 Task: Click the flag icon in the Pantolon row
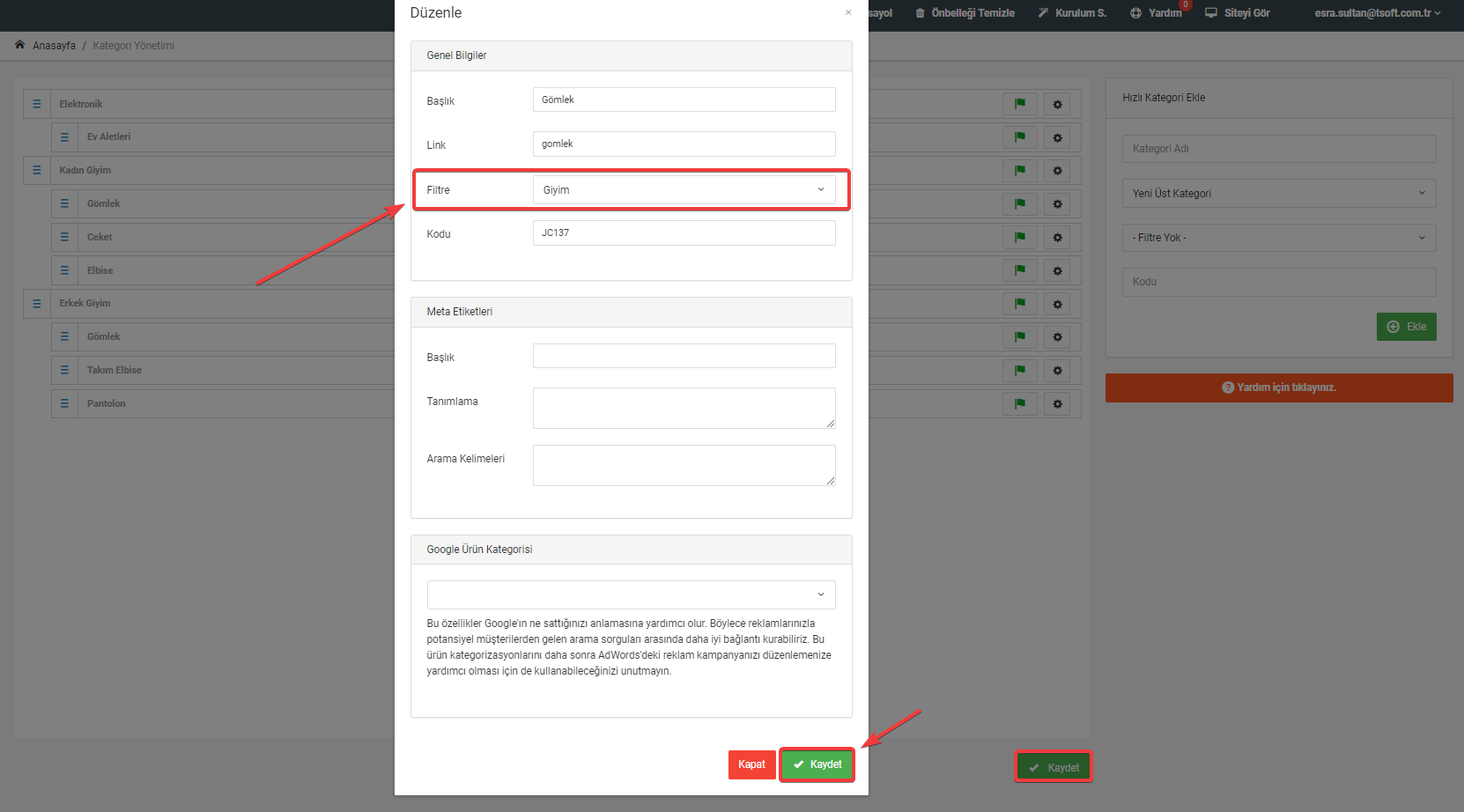1020,403
